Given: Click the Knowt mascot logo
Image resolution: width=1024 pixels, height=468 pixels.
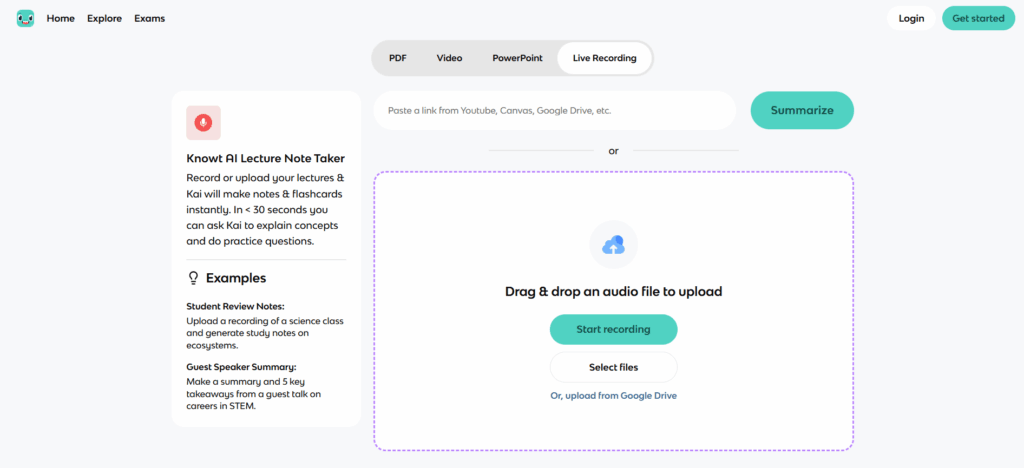Looking at the screenshot, I should click(x=25, y=18).
